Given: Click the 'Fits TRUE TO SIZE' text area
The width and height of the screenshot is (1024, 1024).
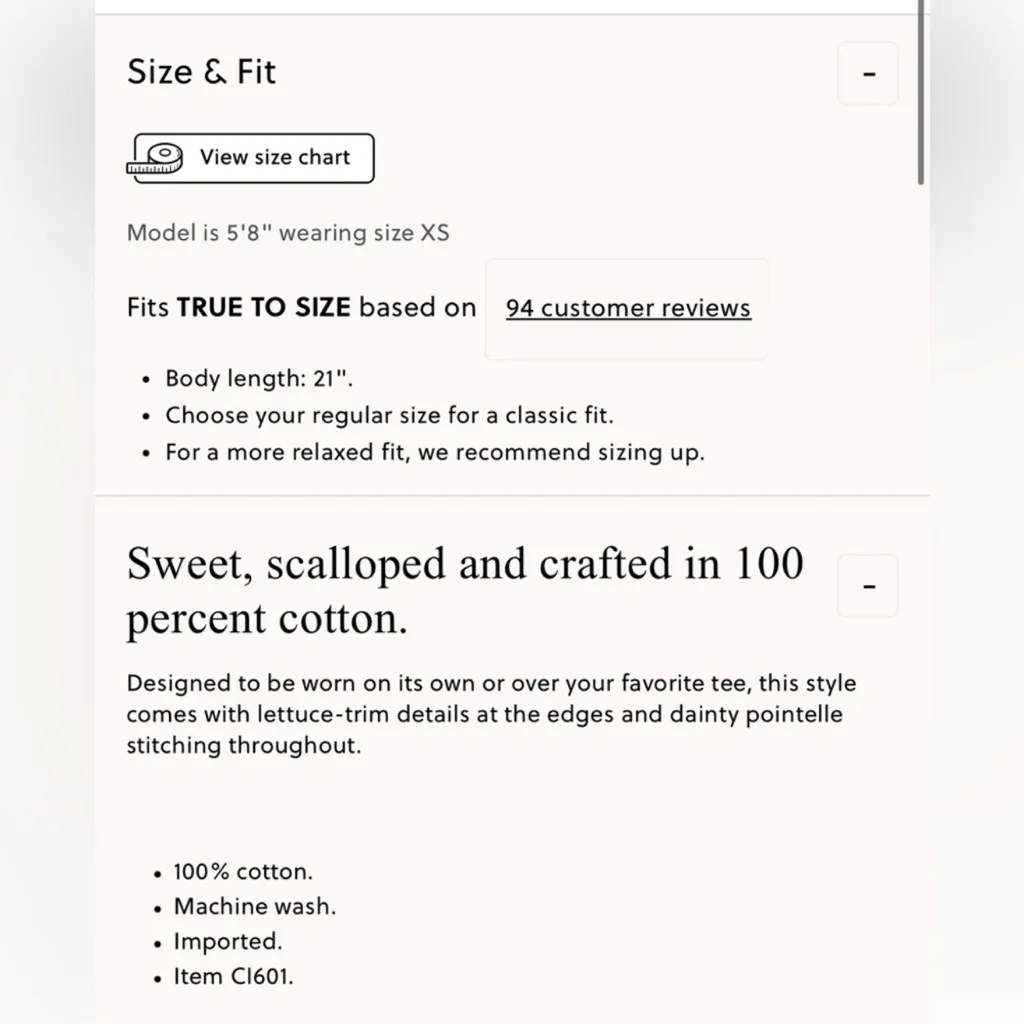Looking at the screenshot, I should point(300,307).
